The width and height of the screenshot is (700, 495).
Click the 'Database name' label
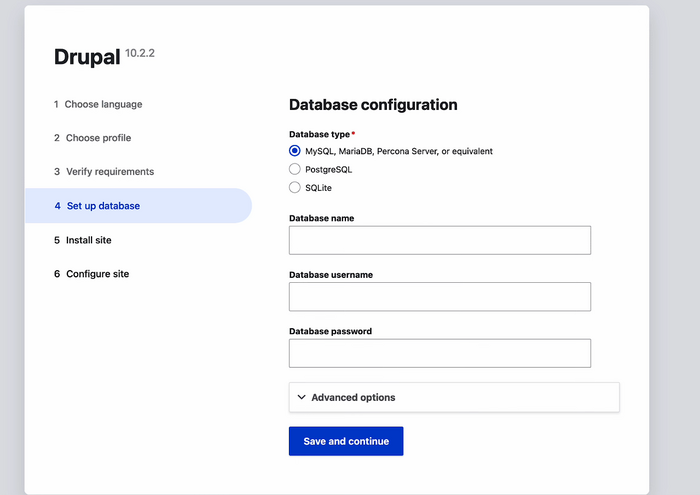point(321,218)
